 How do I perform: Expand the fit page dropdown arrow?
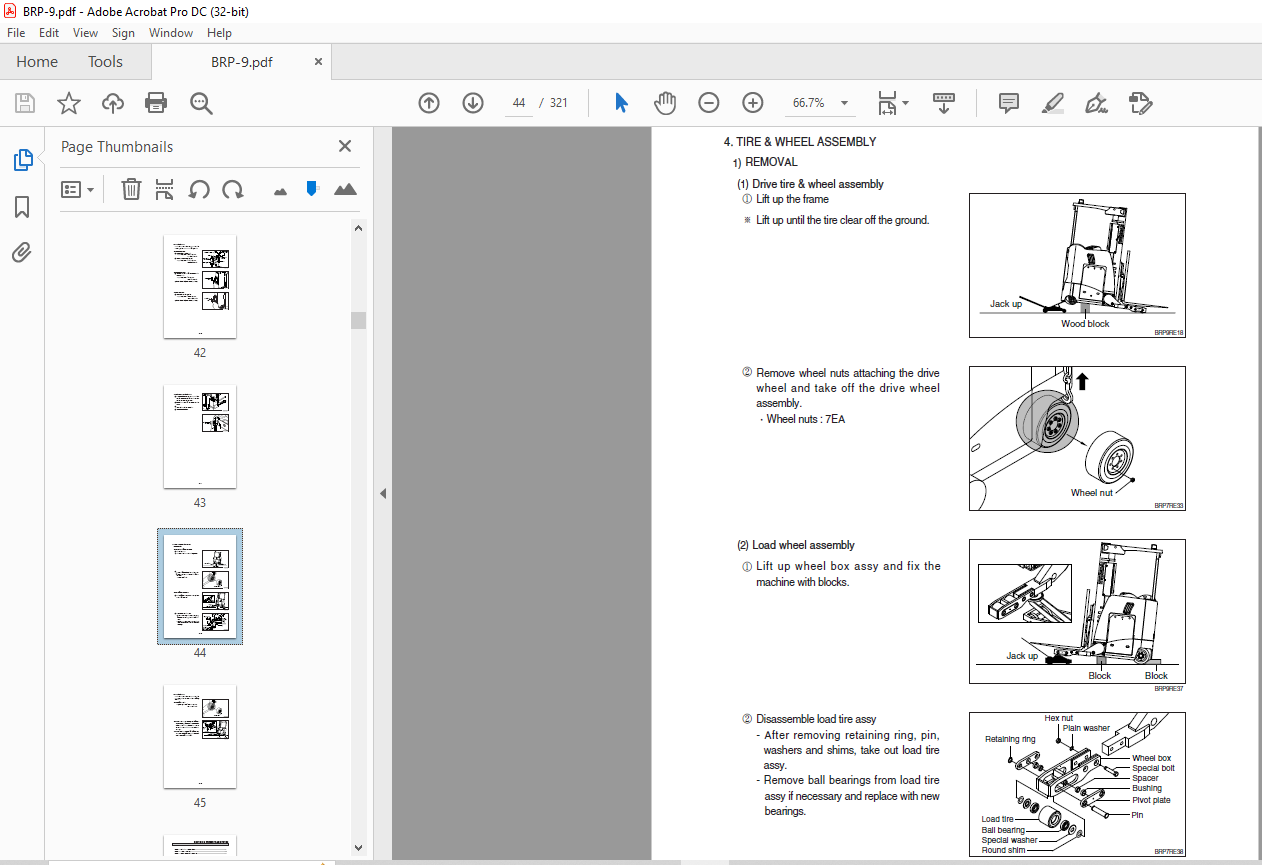pos(906,103)
